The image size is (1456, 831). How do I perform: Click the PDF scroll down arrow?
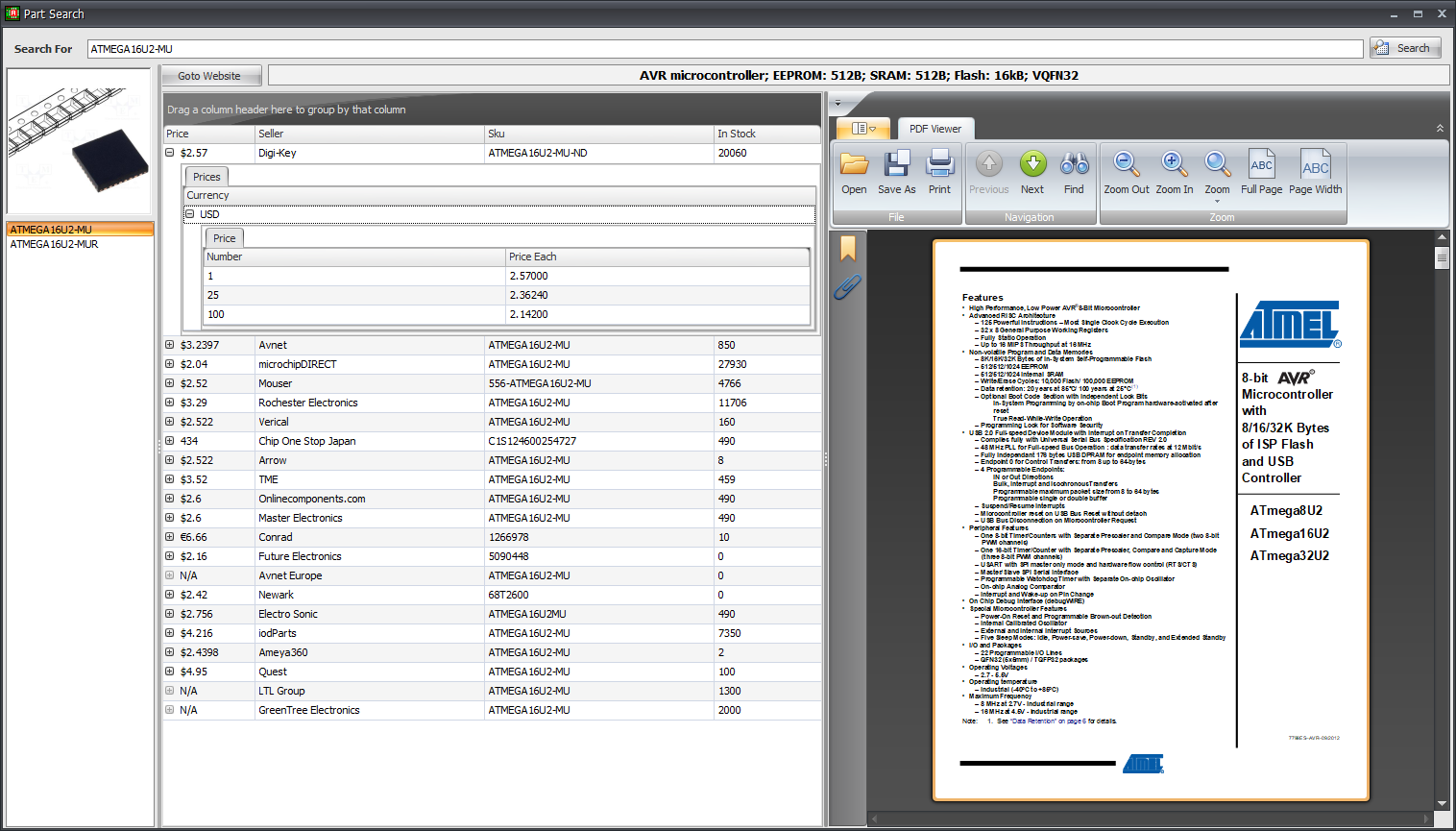coord(1442,804)
